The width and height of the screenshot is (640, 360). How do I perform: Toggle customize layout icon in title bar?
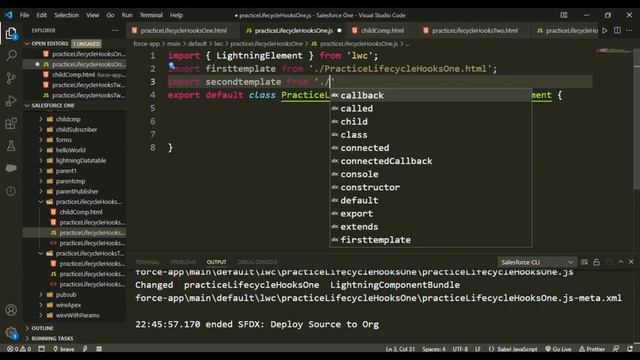(x=564, y=15)
